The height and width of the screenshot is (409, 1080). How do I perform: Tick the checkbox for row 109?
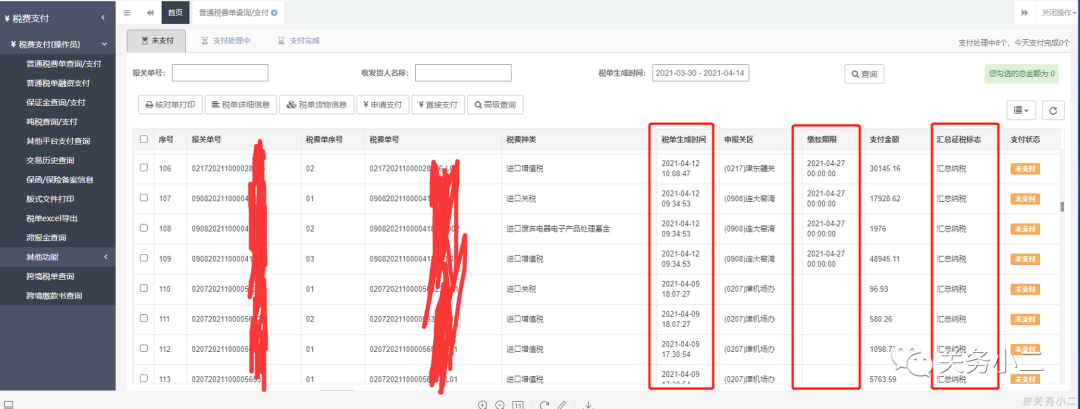click(143, 258)
